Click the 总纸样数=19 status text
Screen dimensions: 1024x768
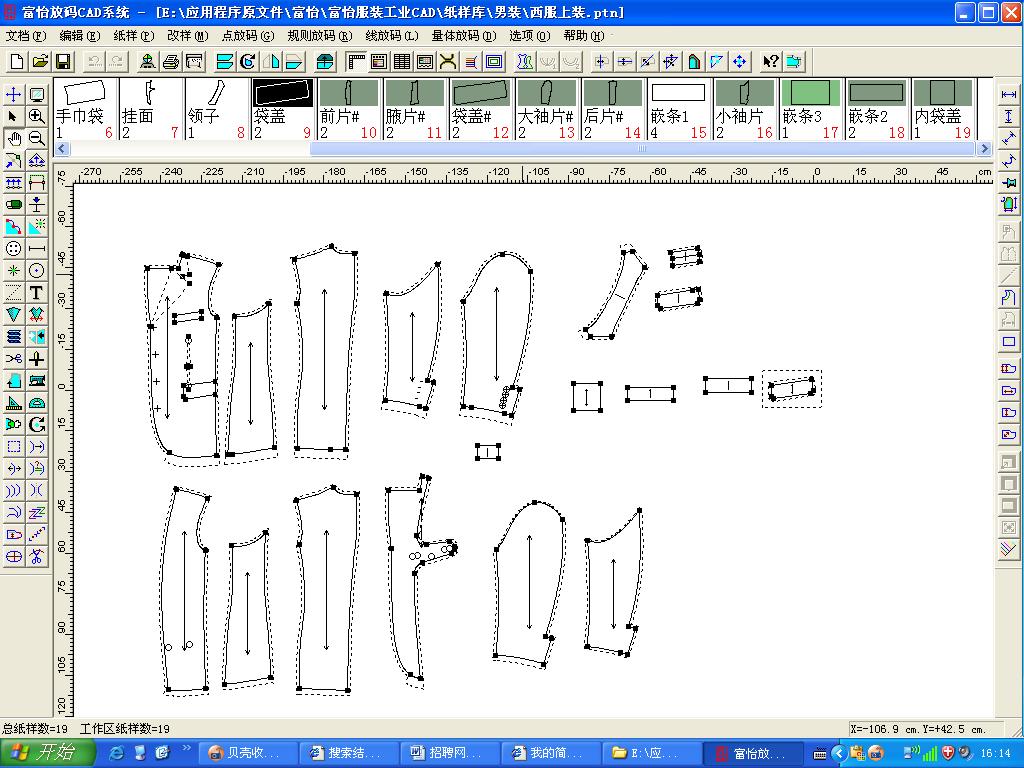tap(36, 729)
